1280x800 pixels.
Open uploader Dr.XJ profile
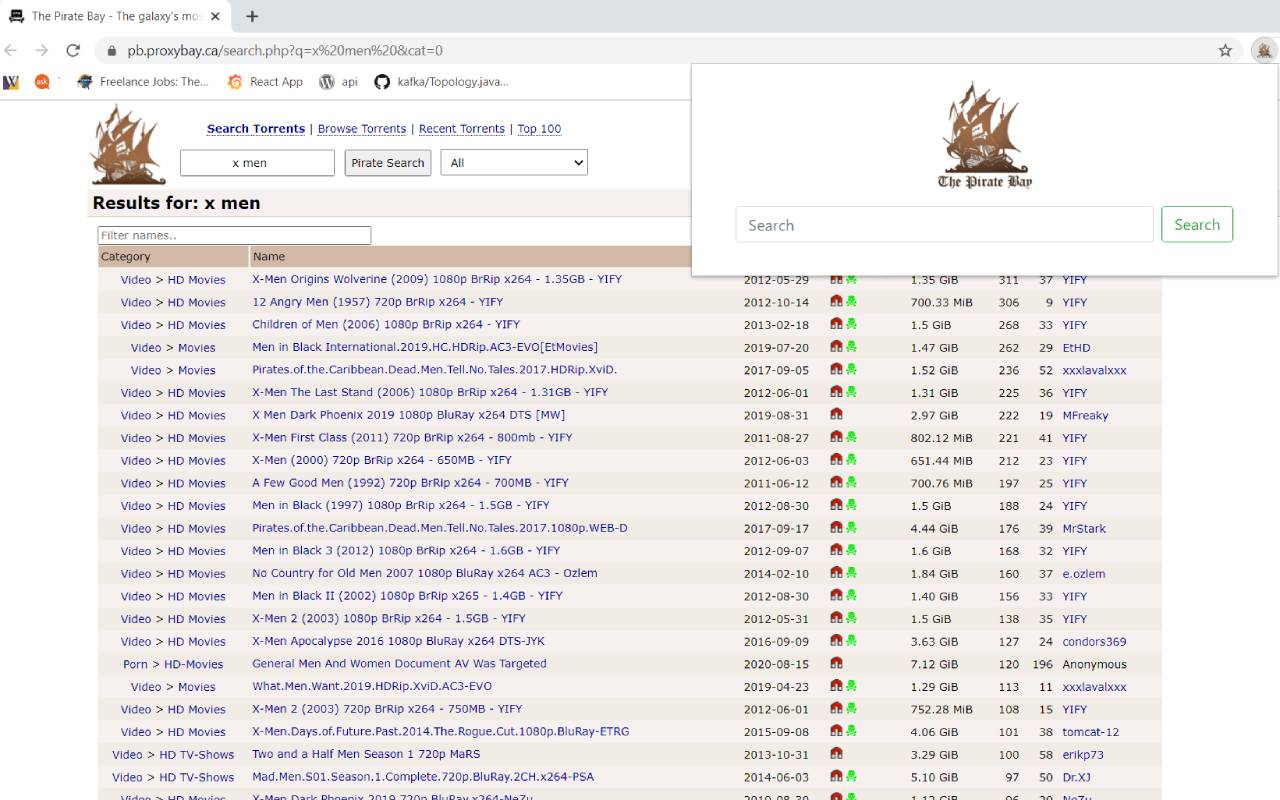(1076, 777)
